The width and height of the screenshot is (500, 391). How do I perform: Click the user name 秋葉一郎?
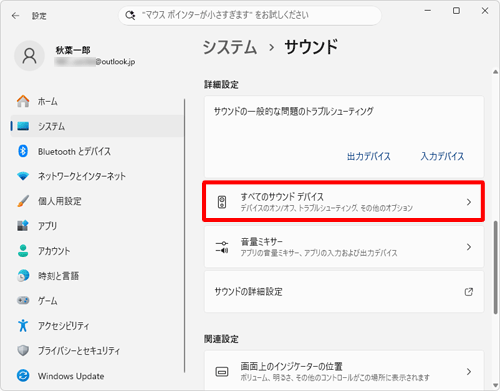(x=73, y=50)
